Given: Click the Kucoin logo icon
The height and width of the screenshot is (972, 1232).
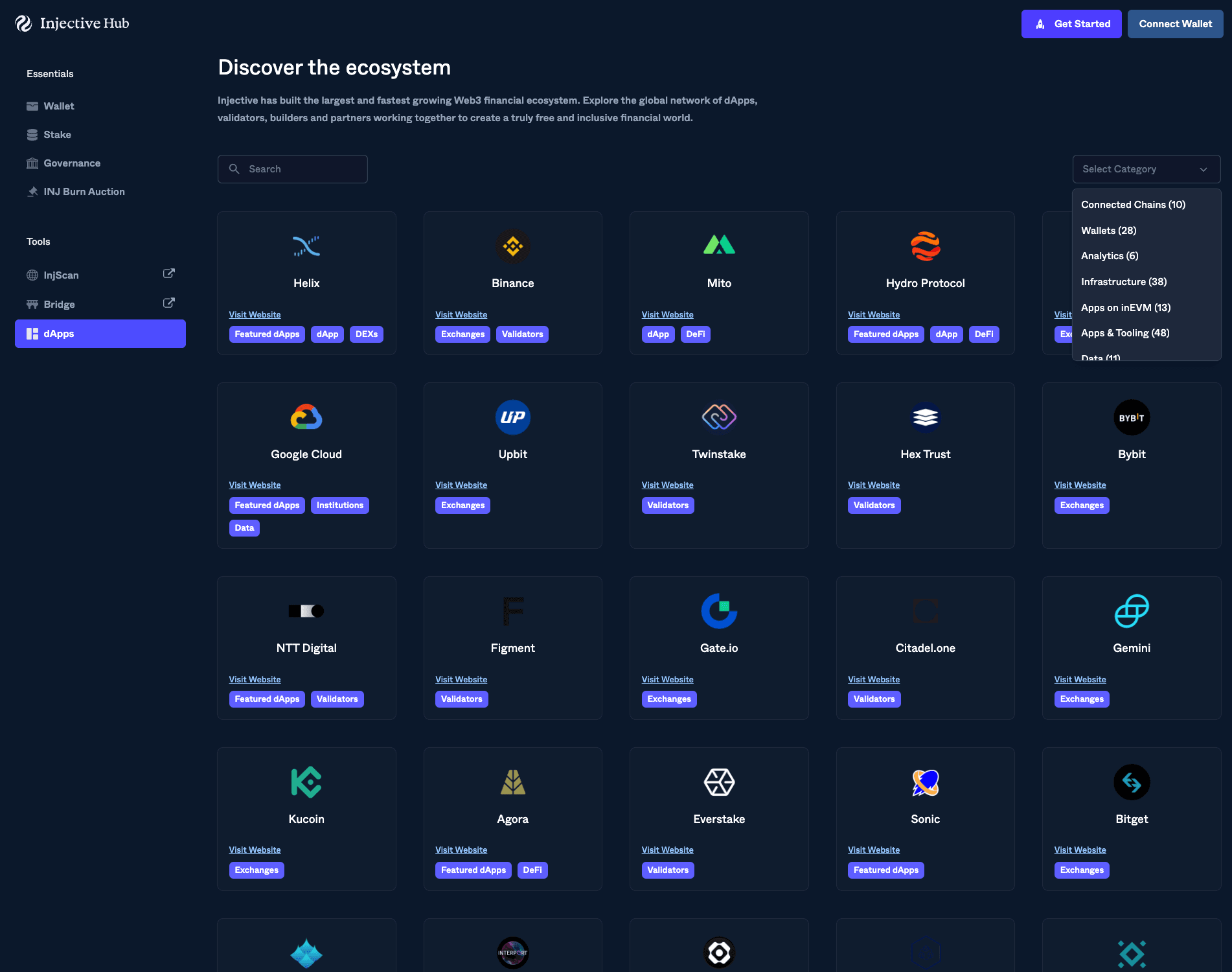Looking at the screenshot, I should click(306, 782).
